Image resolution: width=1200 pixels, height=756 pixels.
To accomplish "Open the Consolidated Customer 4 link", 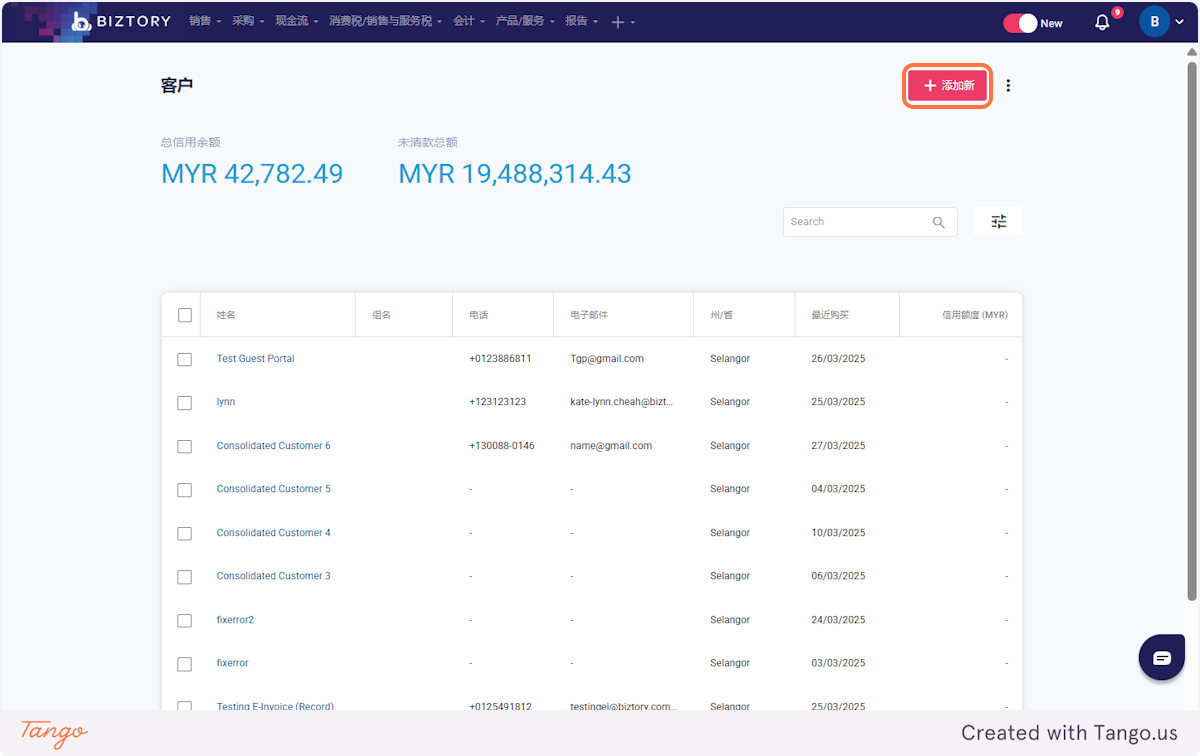I will click(273, 533).
